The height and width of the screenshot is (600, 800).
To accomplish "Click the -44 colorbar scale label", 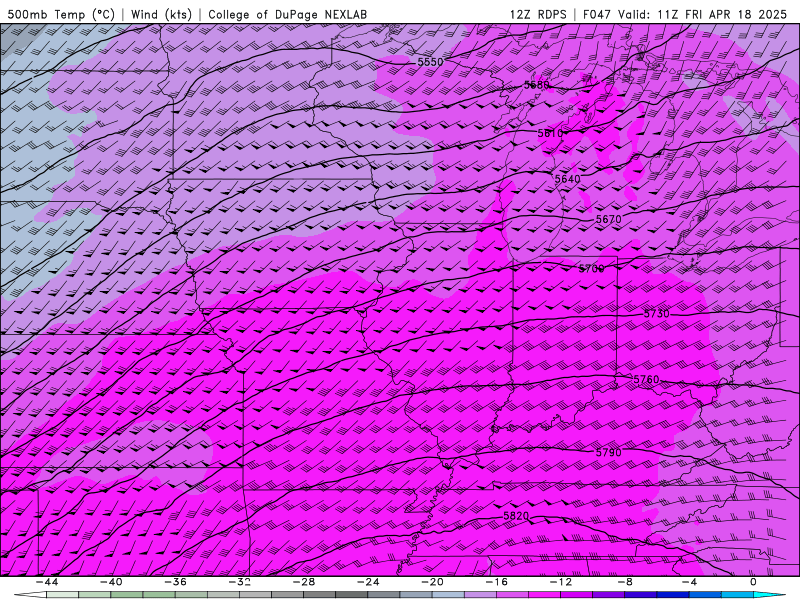I will point(47,582).
